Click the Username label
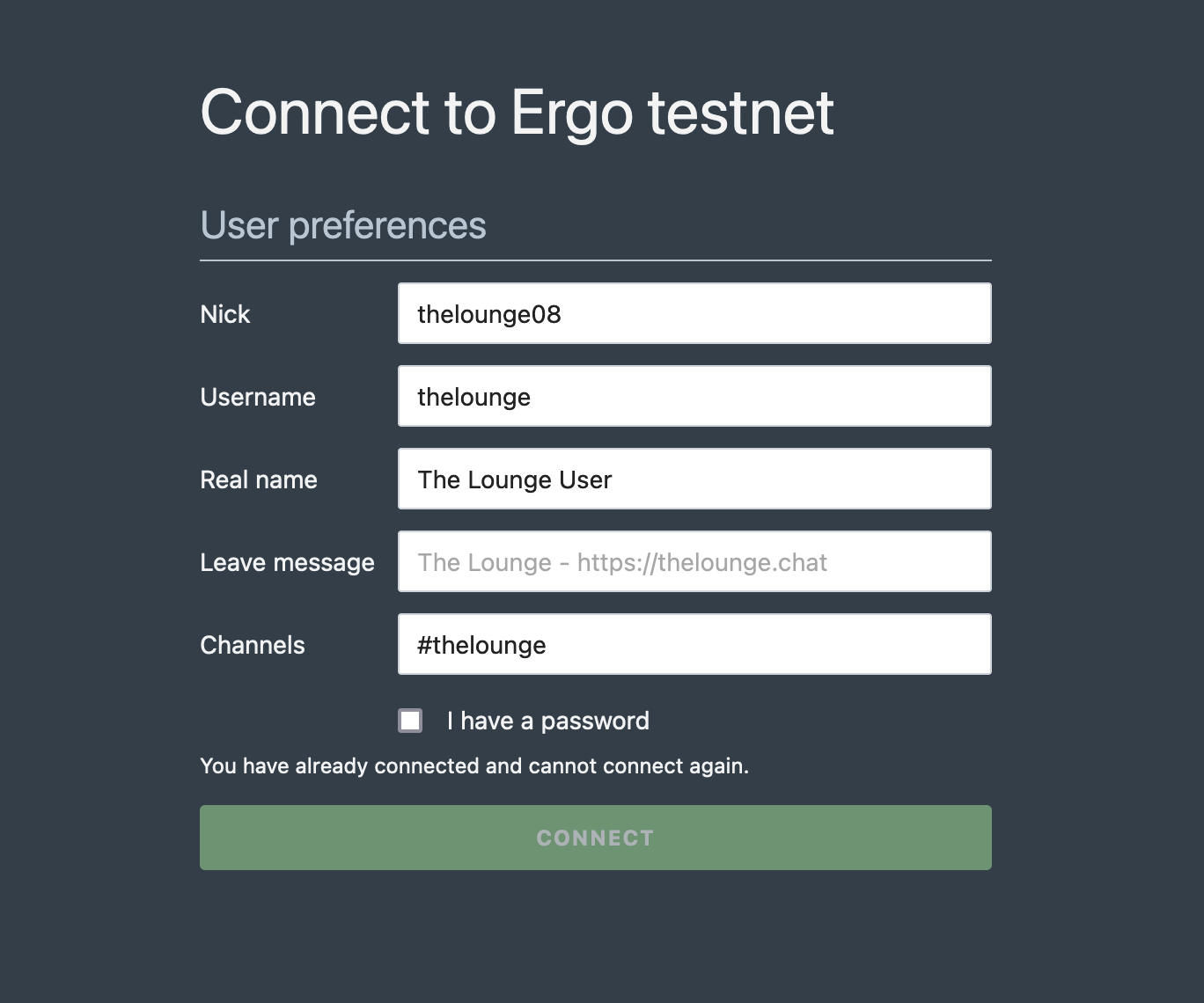Viewport: 1204px width, 1003px height. [x=258, y=397]
